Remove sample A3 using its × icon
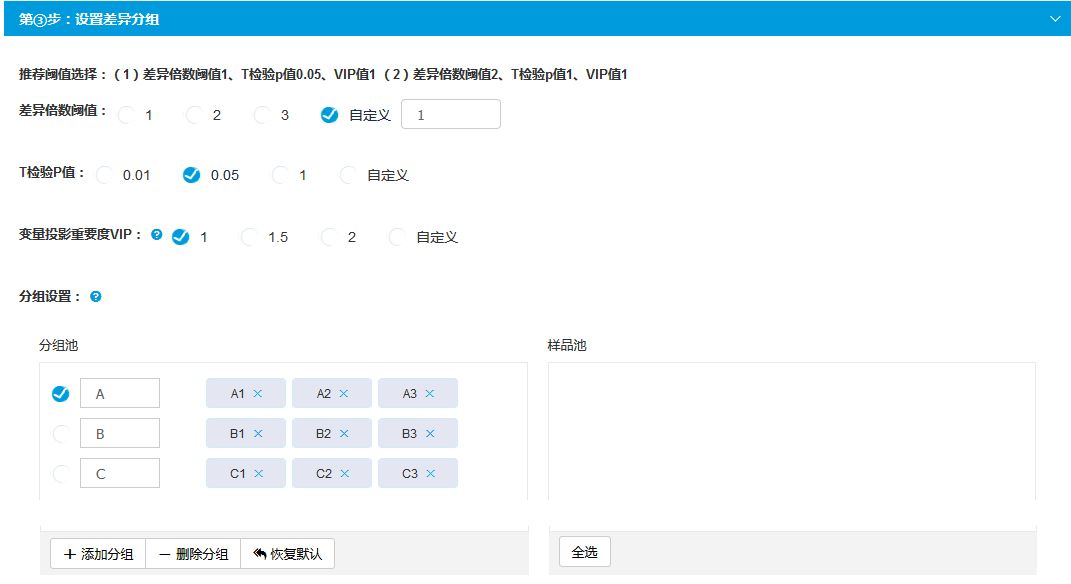1071x584 pixels. [x=430, y=394]
